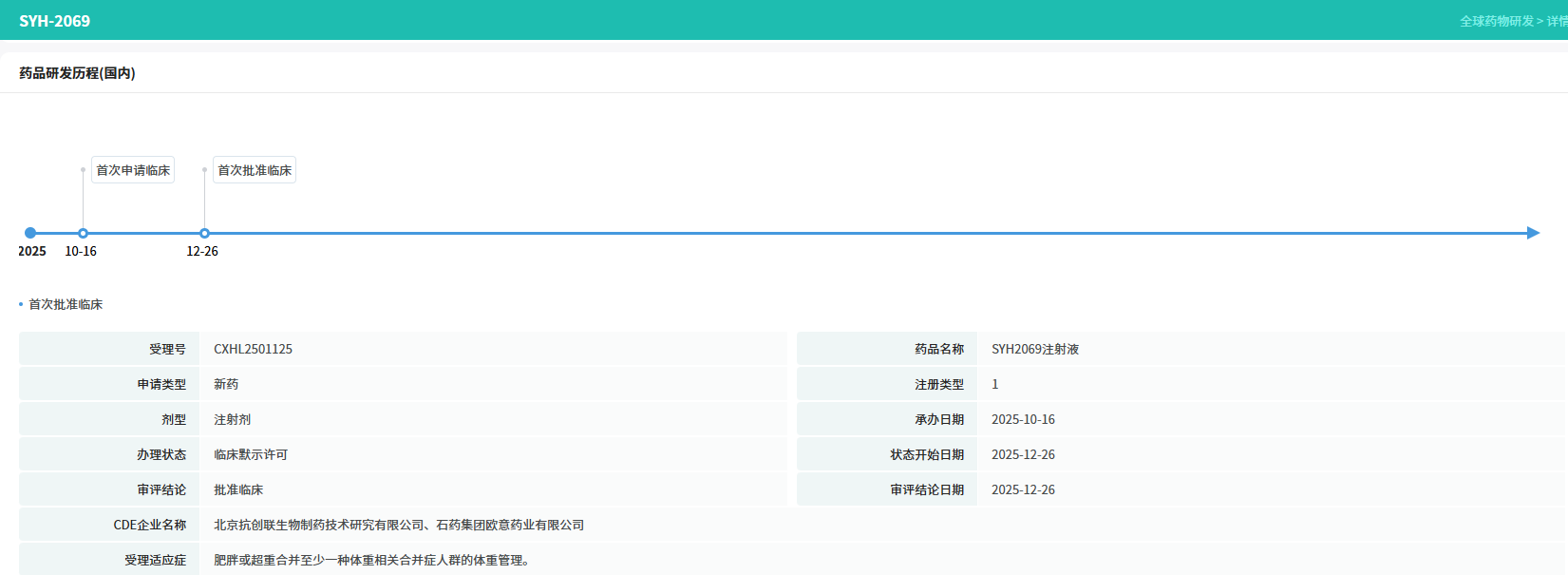Click the hollow timeline node above 10-16
The height and width of the screenshot is (575, 1568).
83,233
